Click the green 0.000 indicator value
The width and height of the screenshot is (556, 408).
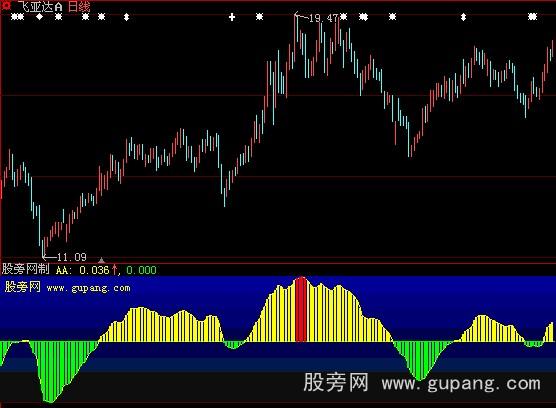point(141,270)
